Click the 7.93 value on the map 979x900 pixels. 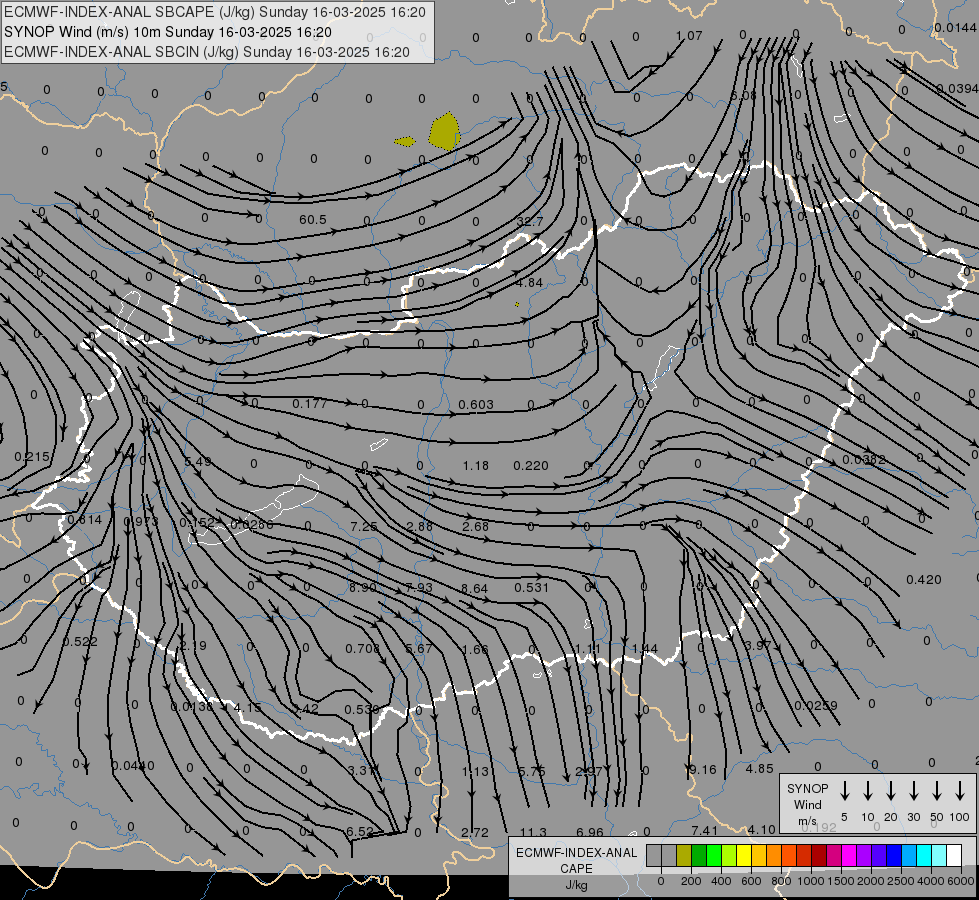(x=419, y=588)
